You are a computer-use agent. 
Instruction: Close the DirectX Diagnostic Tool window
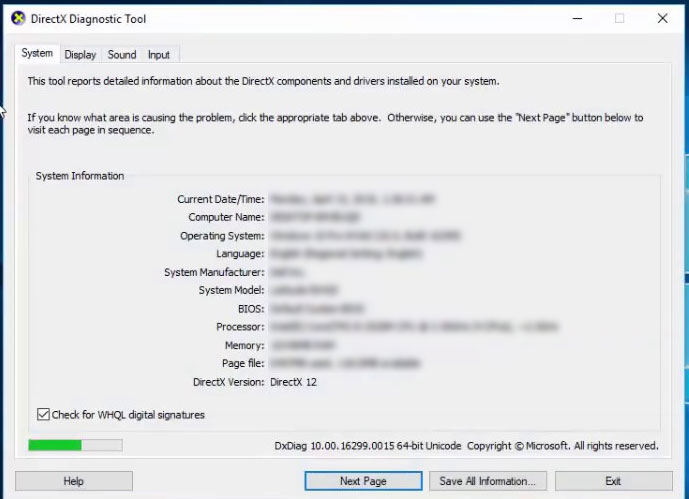tap(663, 18)
